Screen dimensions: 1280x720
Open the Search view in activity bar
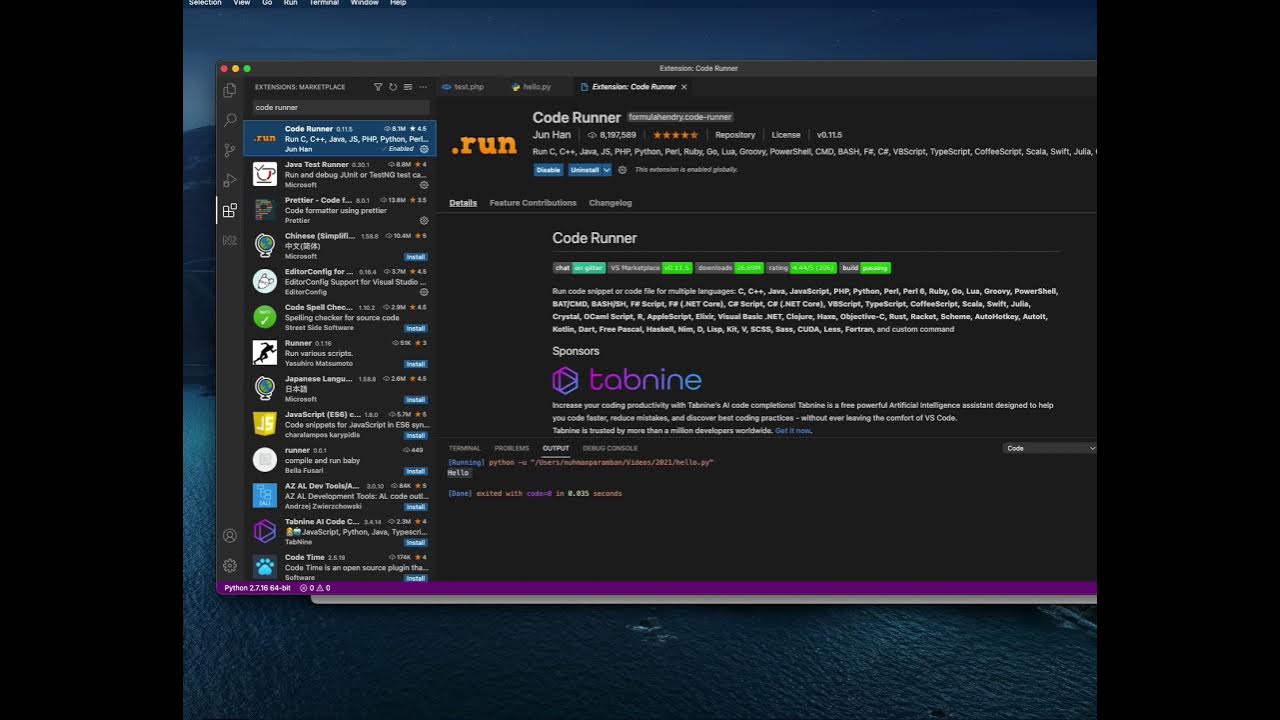click(230, 120)
